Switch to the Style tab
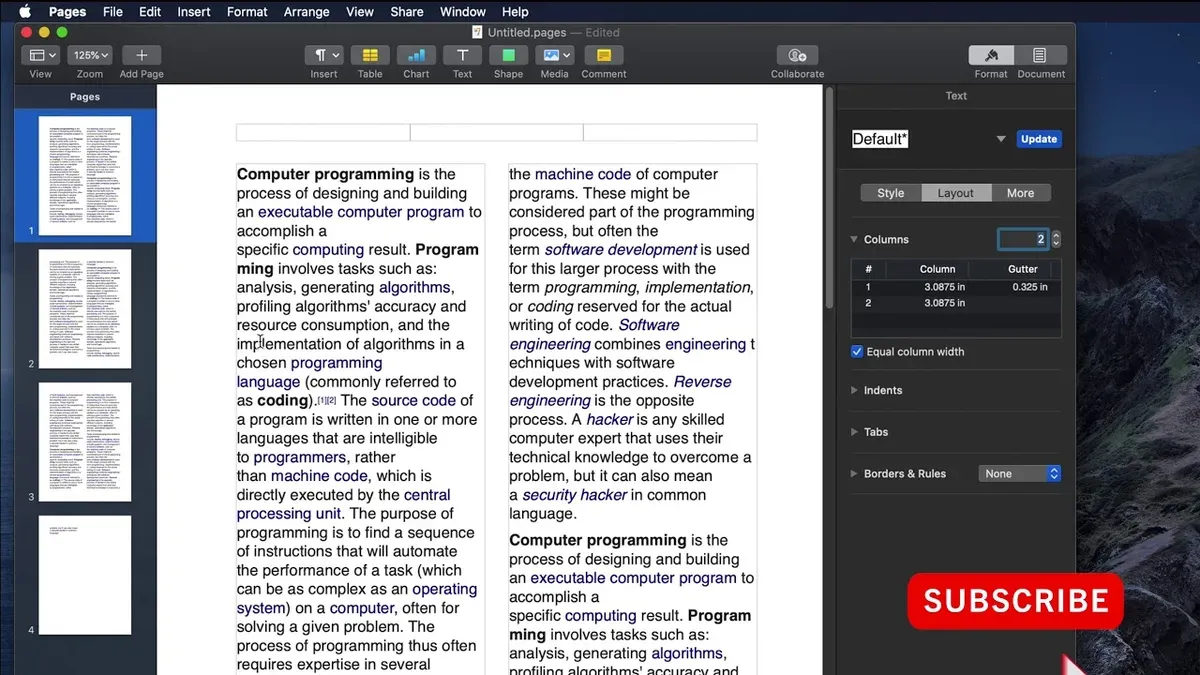Image resolution: width=1200 pixels, height=675 pixels. [x=891, y=193]
